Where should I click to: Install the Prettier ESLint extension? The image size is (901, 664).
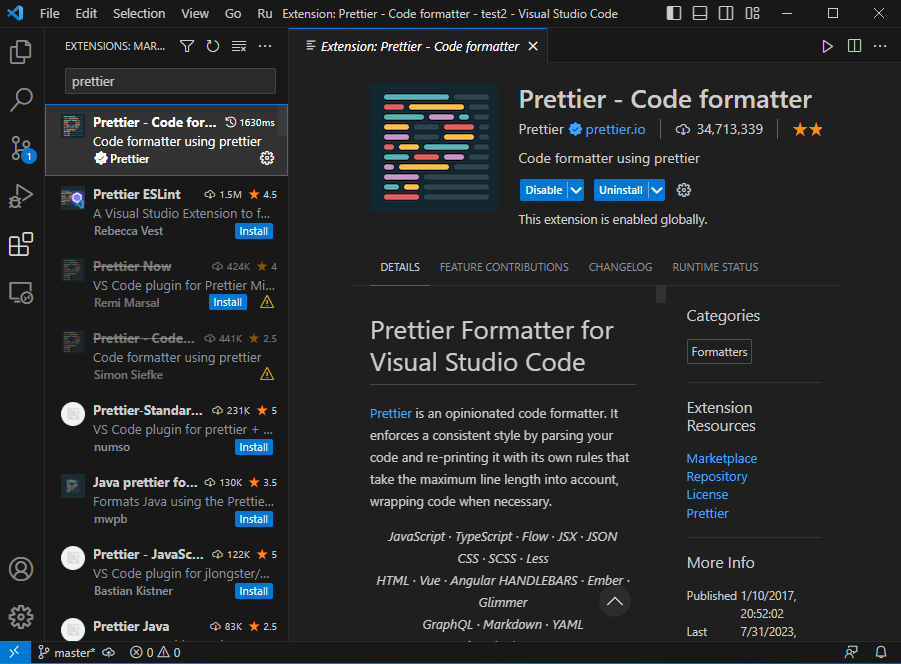click(253, 230)
